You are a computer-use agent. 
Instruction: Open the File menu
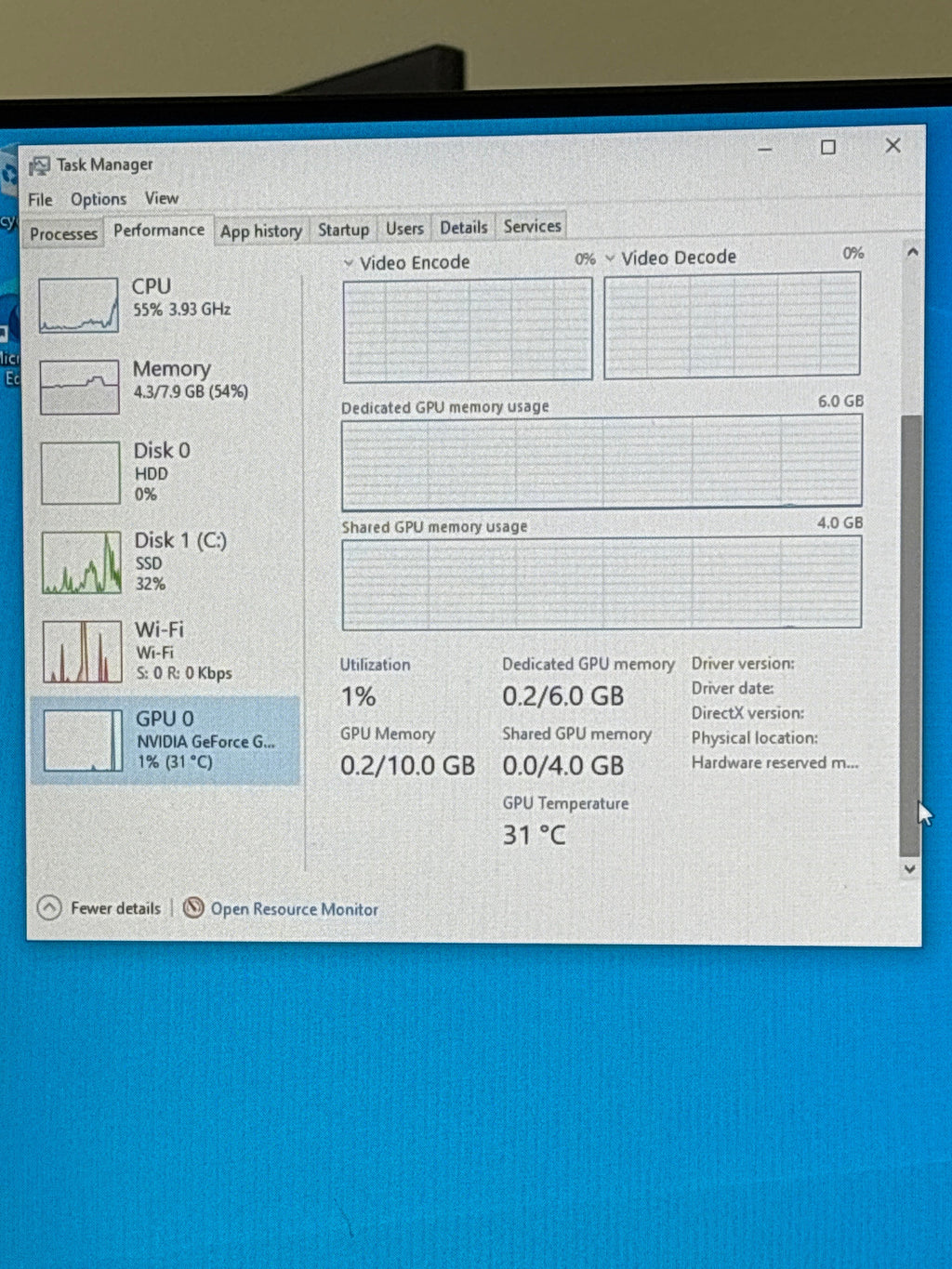(40, 200)
